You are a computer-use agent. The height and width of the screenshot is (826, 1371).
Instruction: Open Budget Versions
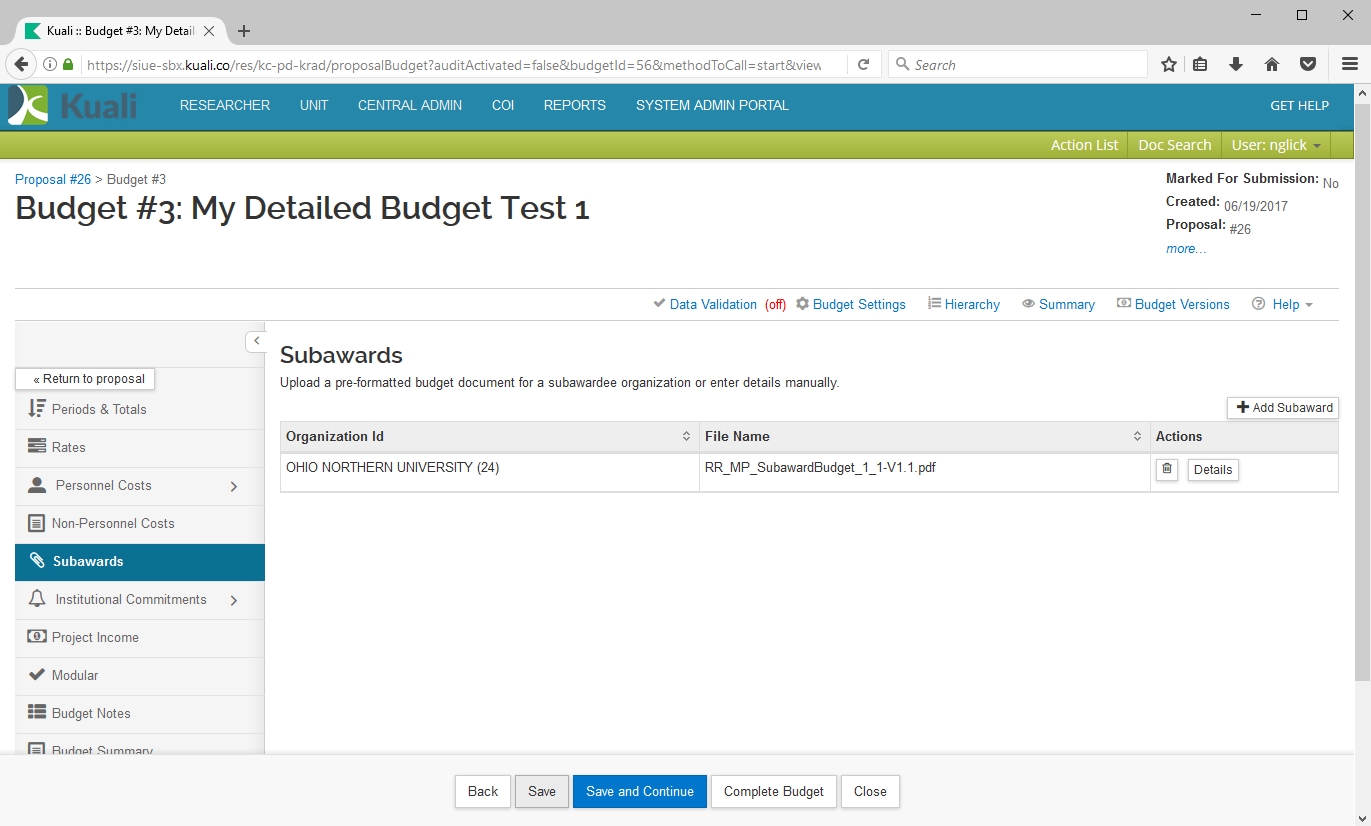click(1173, 304)
